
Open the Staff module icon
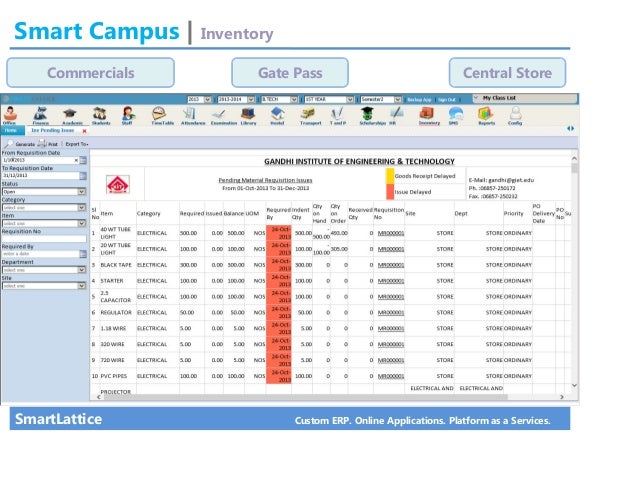(128, 115)
